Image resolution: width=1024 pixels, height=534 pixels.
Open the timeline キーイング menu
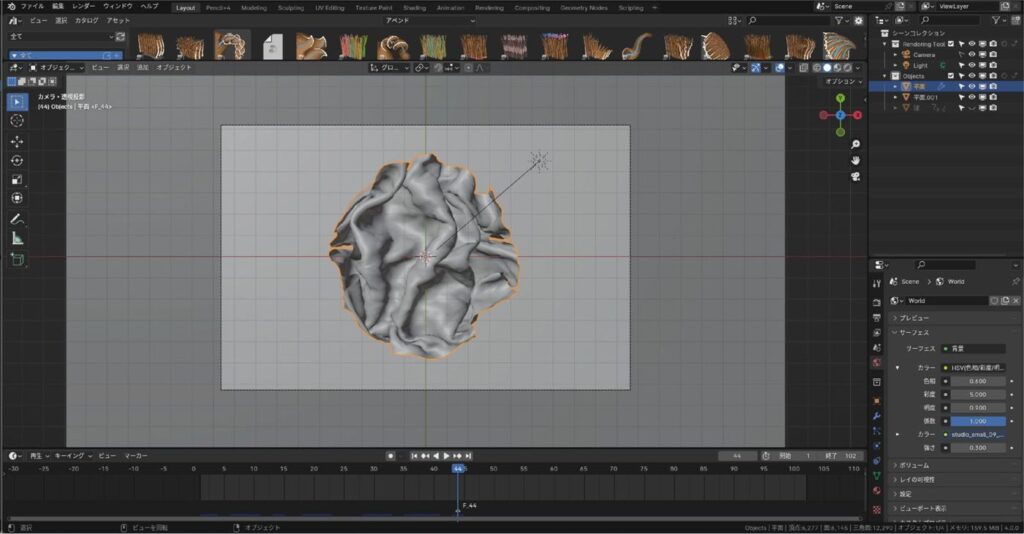72,456
